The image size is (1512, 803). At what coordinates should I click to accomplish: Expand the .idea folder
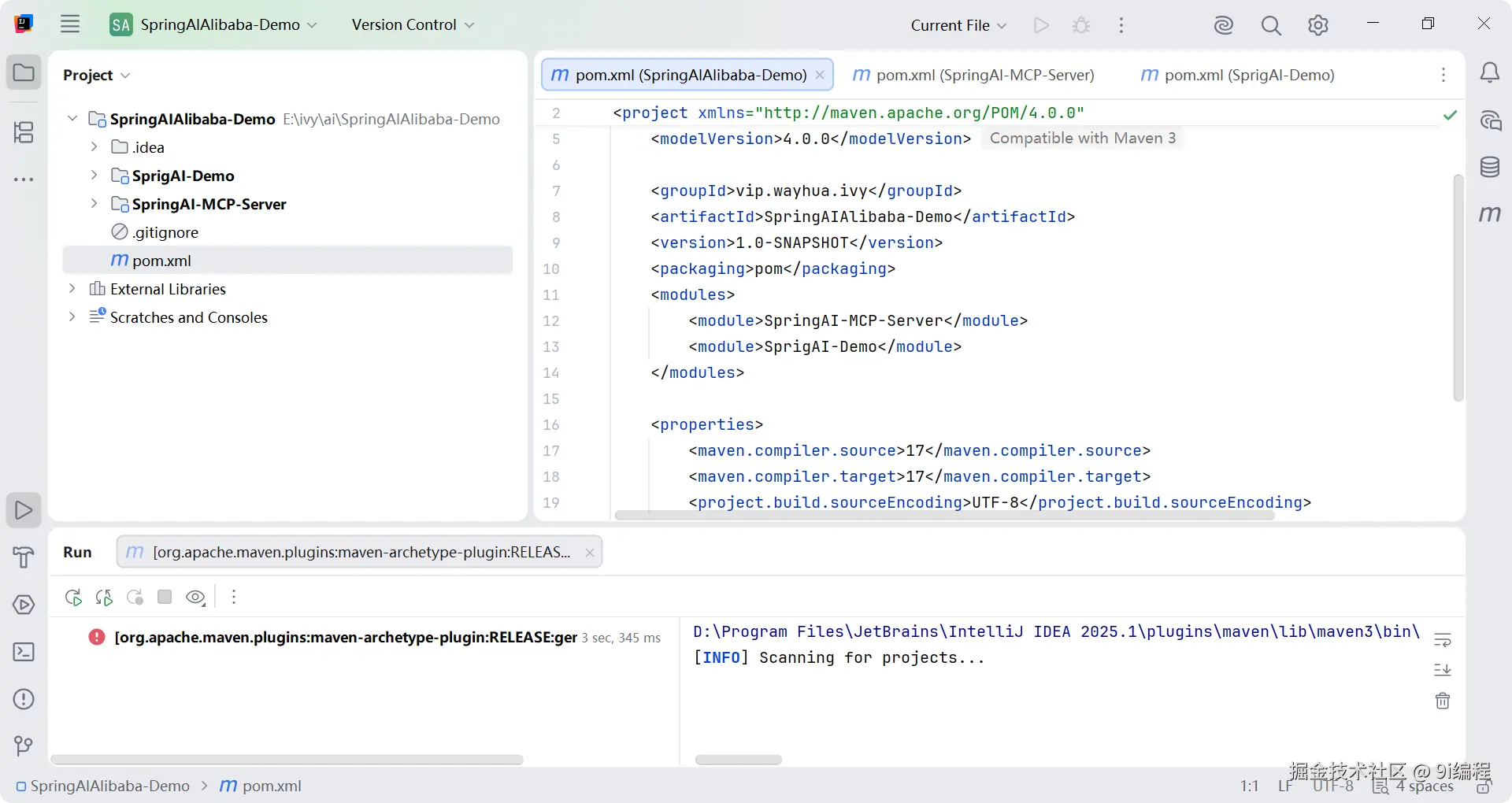pyautogui.click(x=94, y=146)
